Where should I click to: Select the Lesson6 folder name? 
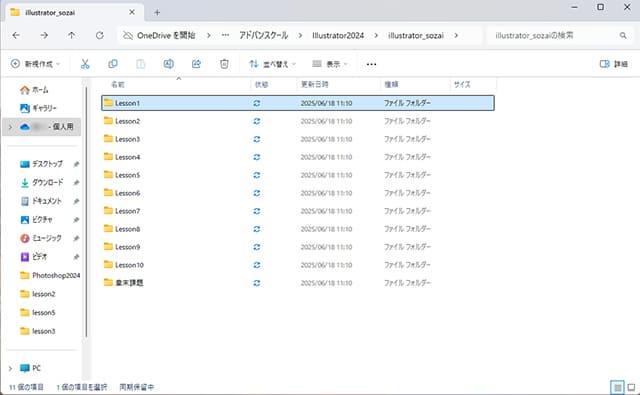pos(127,193)
